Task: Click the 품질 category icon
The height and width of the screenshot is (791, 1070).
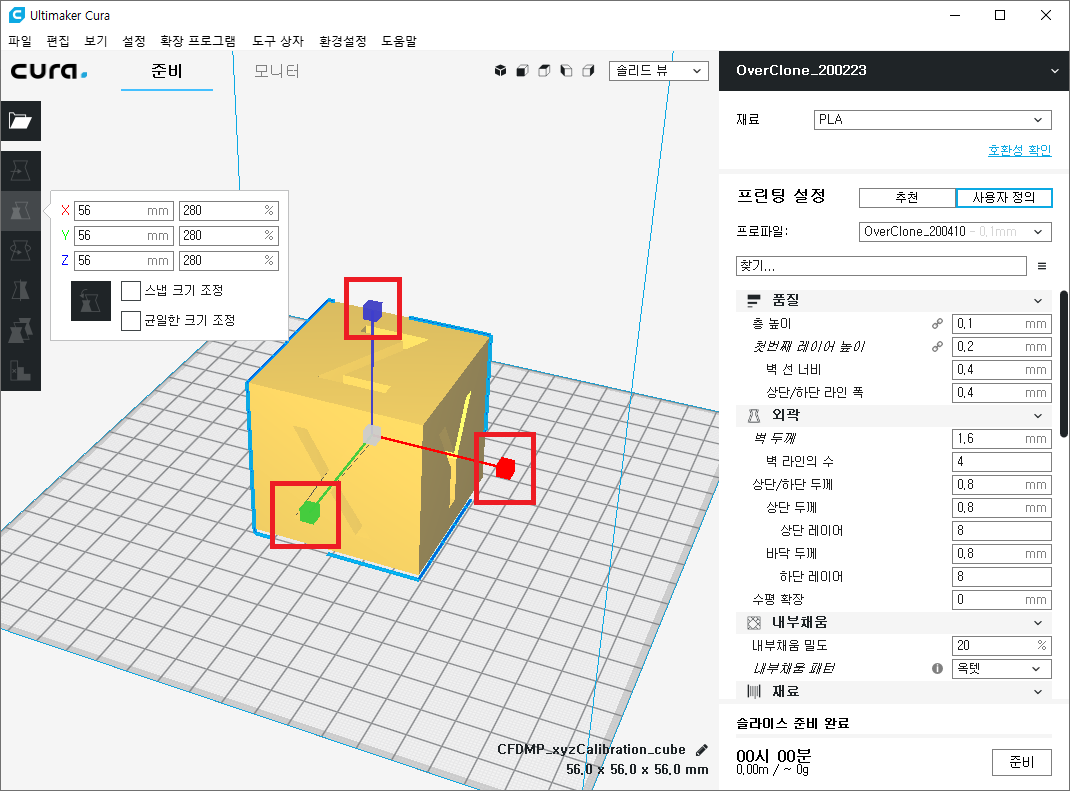Action: [x=753, y=300]
